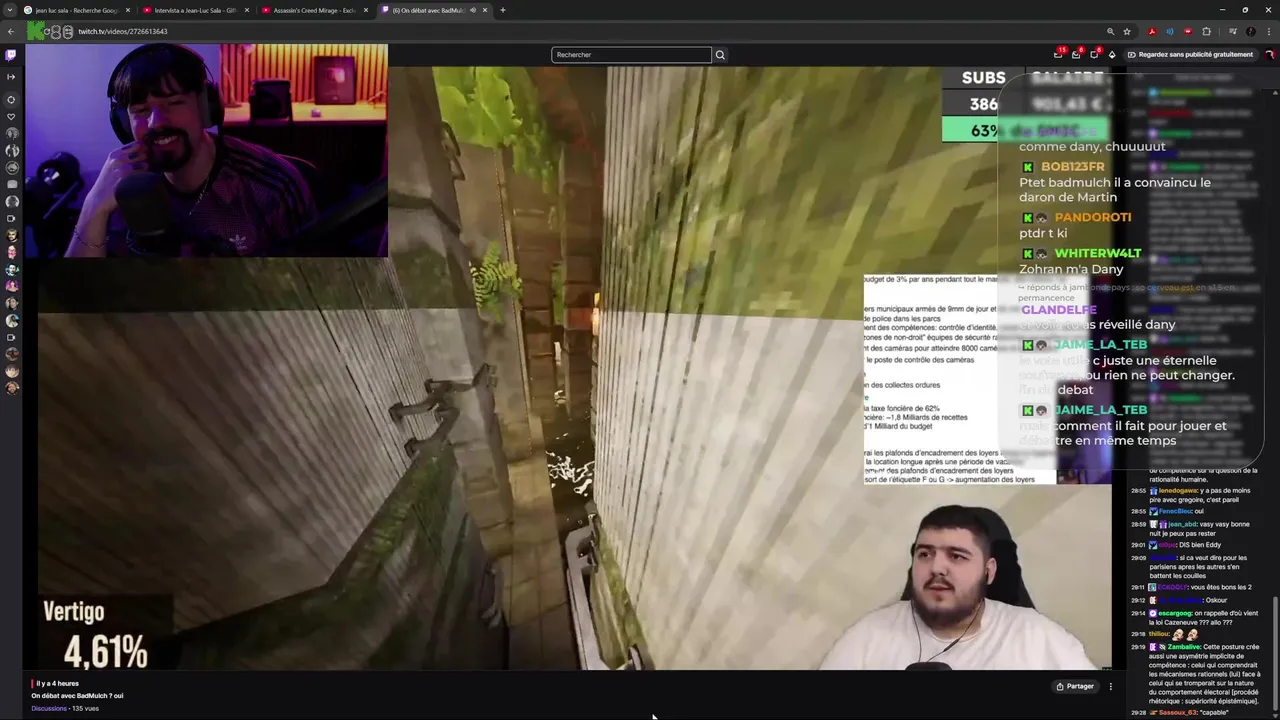Open the Twitch user avatar menu

click(x=1269, y=55)
